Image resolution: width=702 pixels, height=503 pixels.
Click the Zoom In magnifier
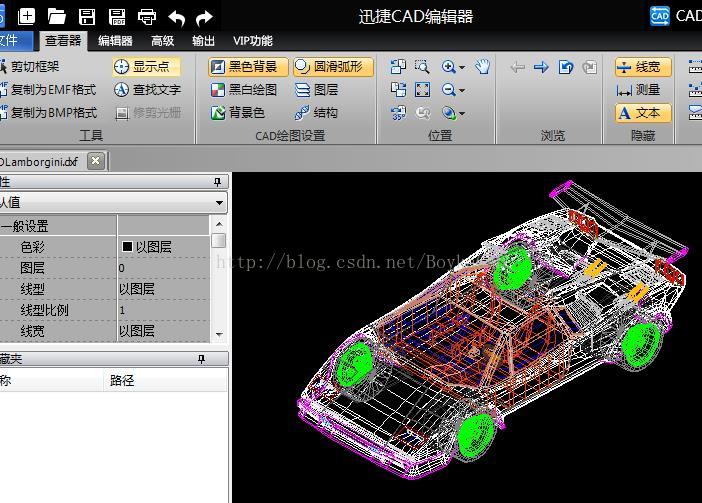(448, 67)
